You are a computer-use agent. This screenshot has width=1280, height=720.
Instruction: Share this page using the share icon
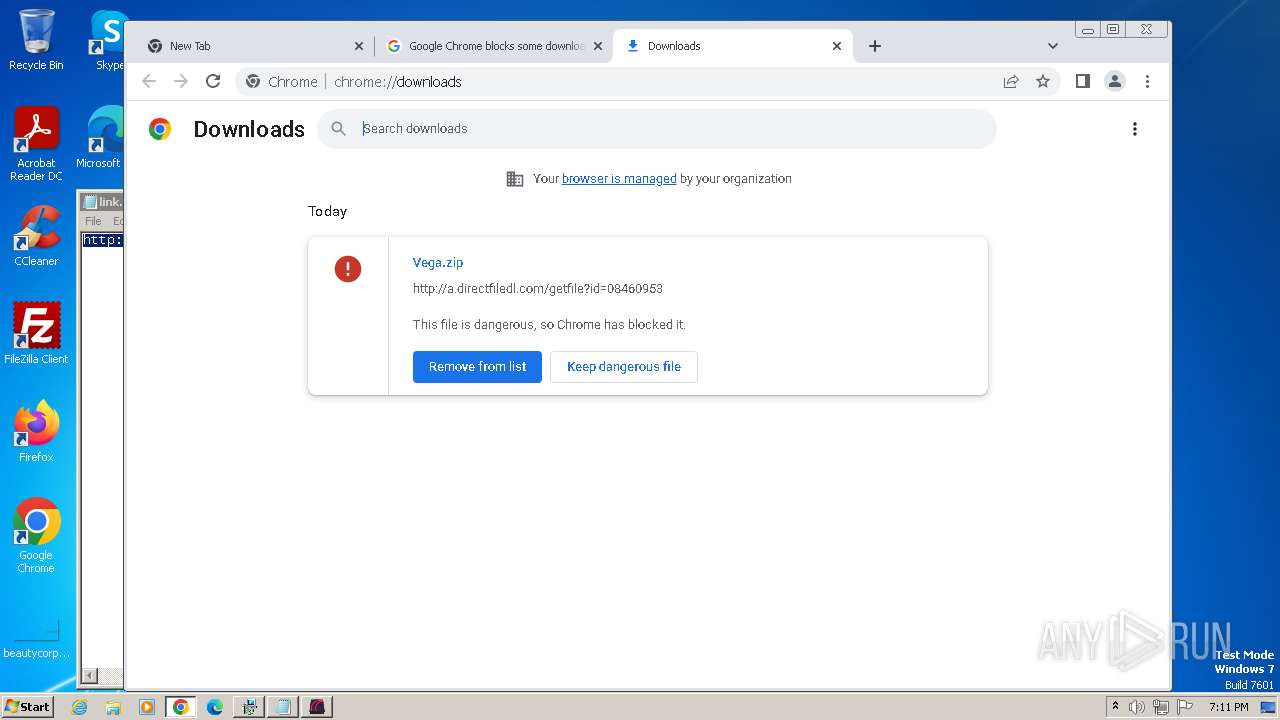click(1011, 81)
